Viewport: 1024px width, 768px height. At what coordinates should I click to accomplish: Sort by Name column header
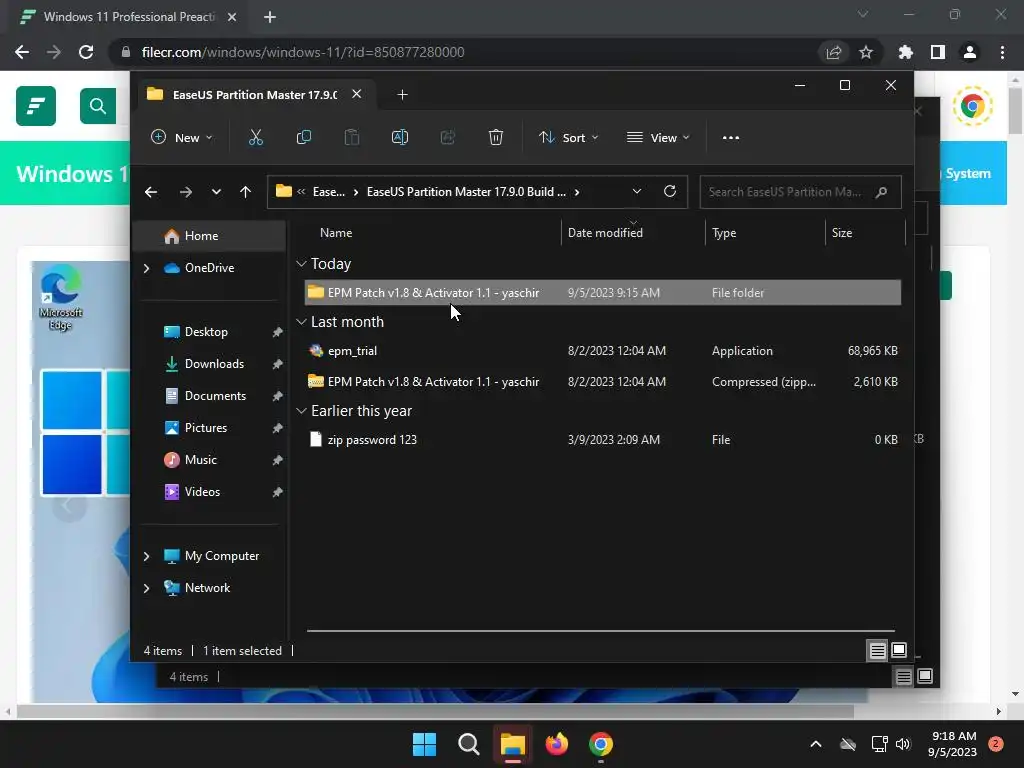tap(336, 232)
